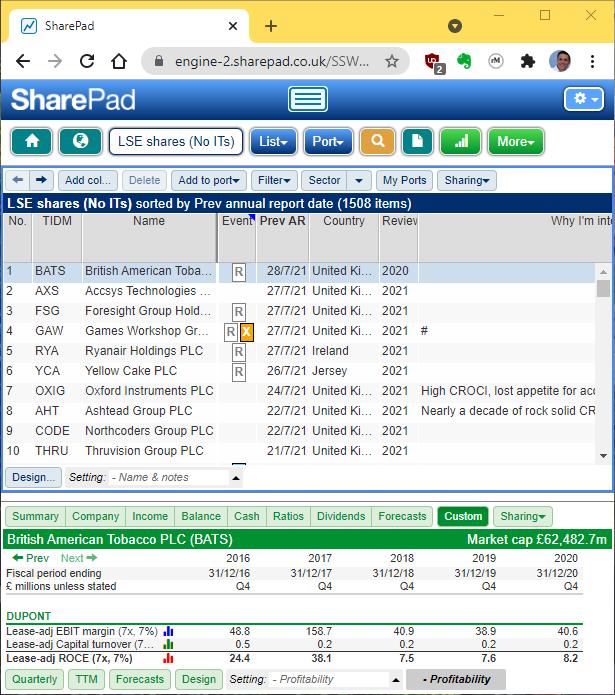Open the Name & notes setting selector
The width and height of the screenshot is (615, 695).
coord(175,477)
